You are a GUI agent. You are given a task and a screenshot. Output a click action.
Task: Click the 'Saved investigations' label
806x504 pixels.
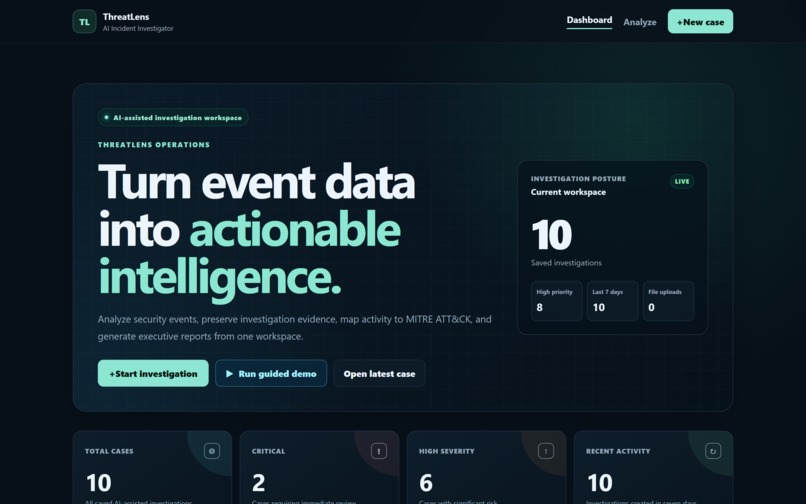pos(566,263)
